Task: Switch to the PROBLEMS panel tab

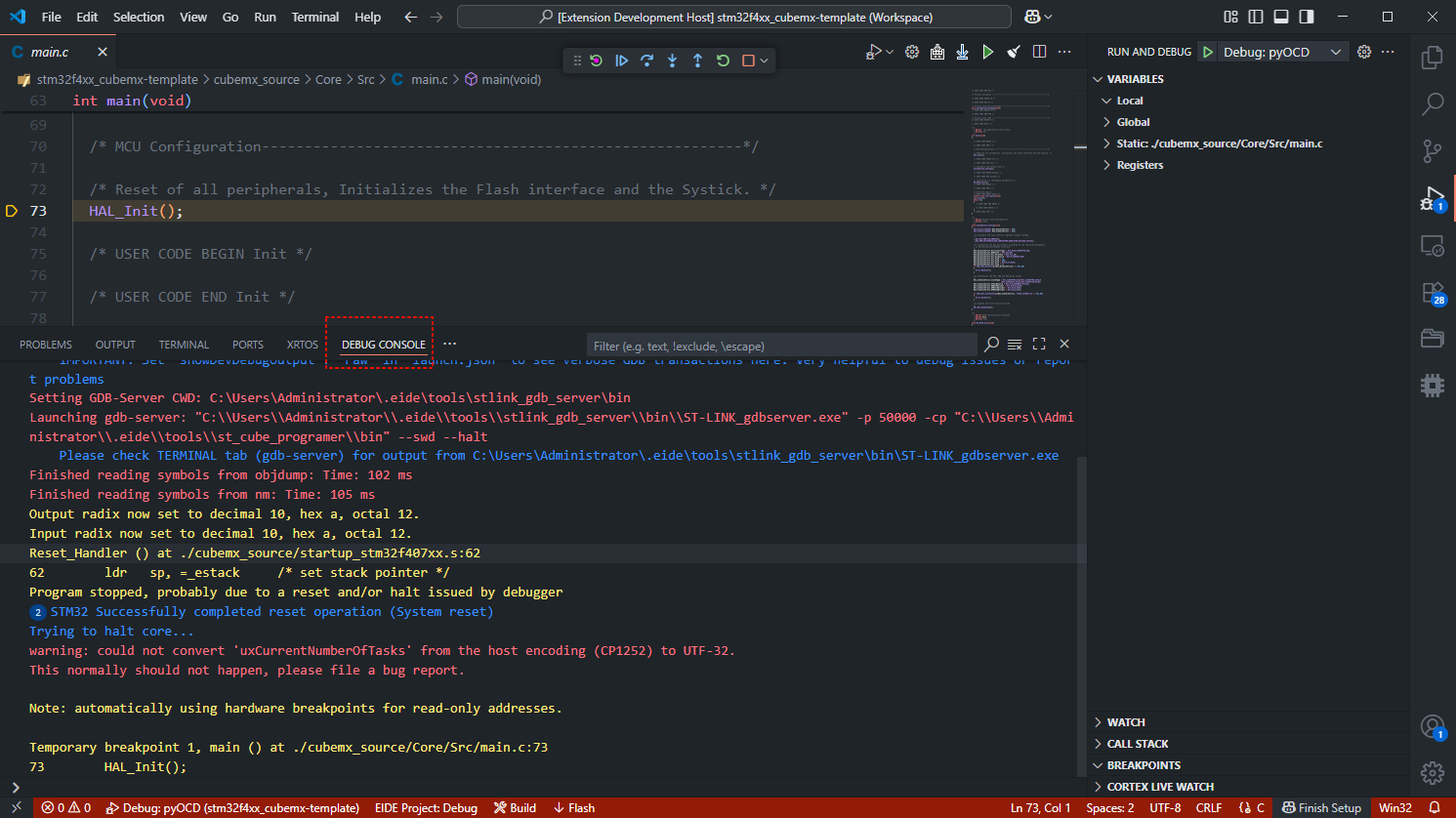Action: point(46,345)
